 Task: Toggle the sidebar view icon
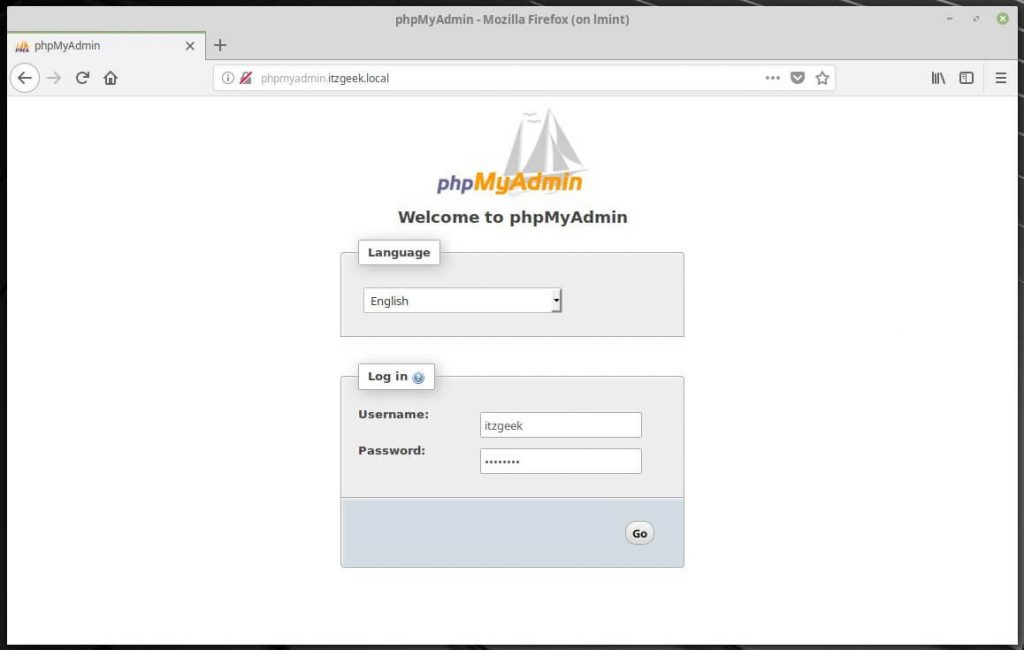(x=967, y=78)
